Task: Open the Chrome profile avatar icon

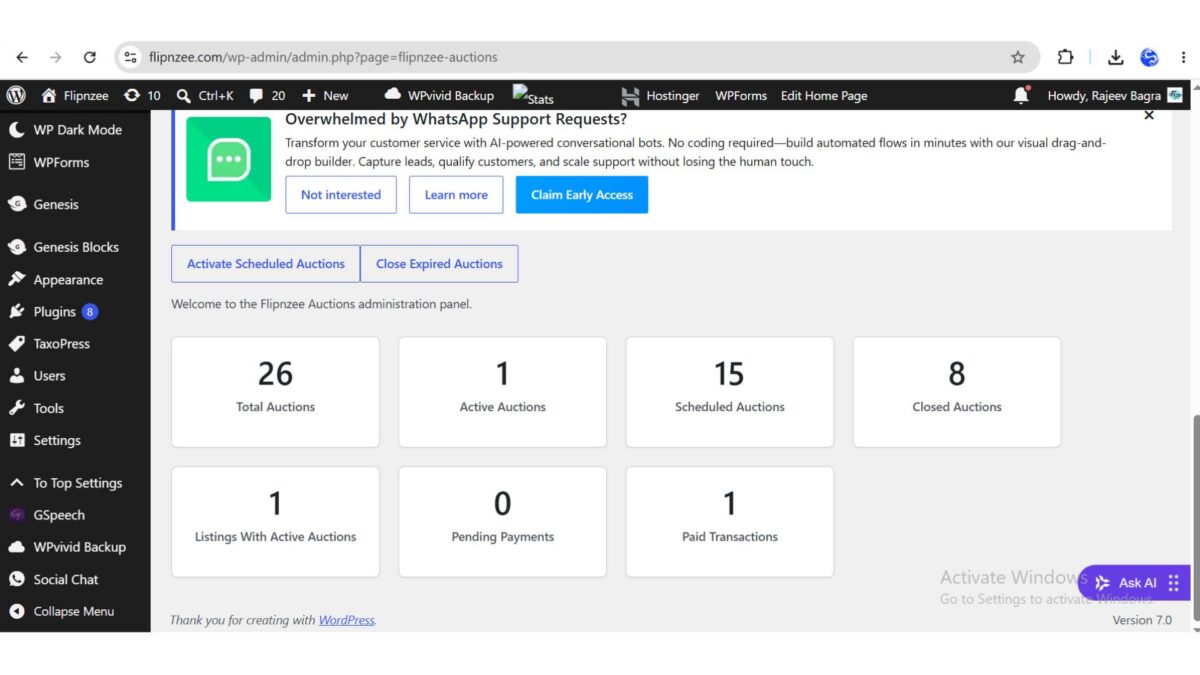Action: pyautogui.click(x=1150, y=57)
